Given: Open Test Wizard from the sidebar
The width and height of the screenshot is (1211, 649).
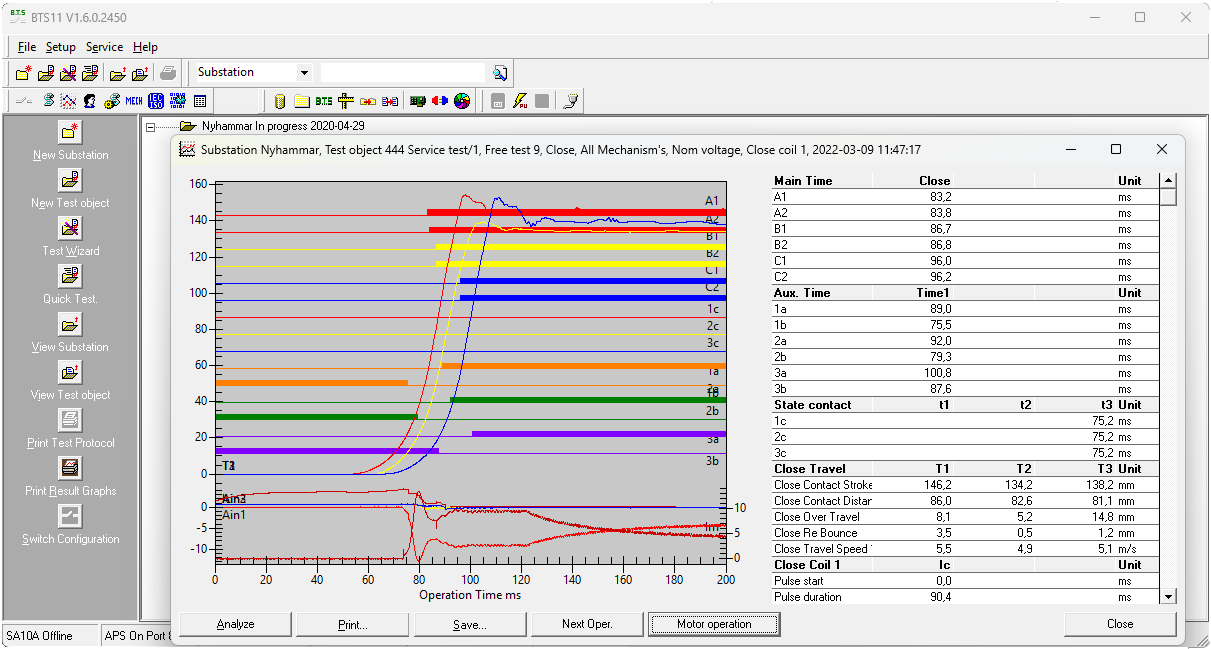Looking at the screenshot, I should 70,228.
